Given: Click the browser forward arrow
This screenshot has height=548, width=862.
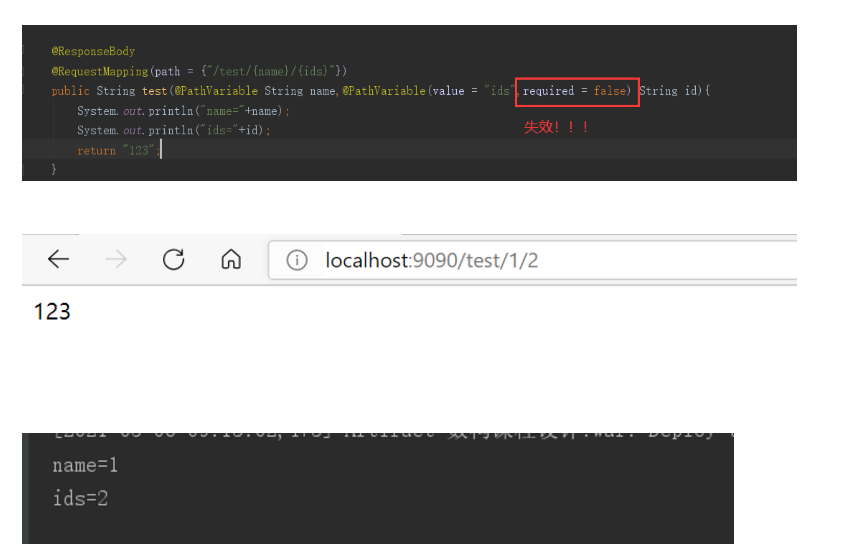Looking at the screenshot, I should coord(116,259).
